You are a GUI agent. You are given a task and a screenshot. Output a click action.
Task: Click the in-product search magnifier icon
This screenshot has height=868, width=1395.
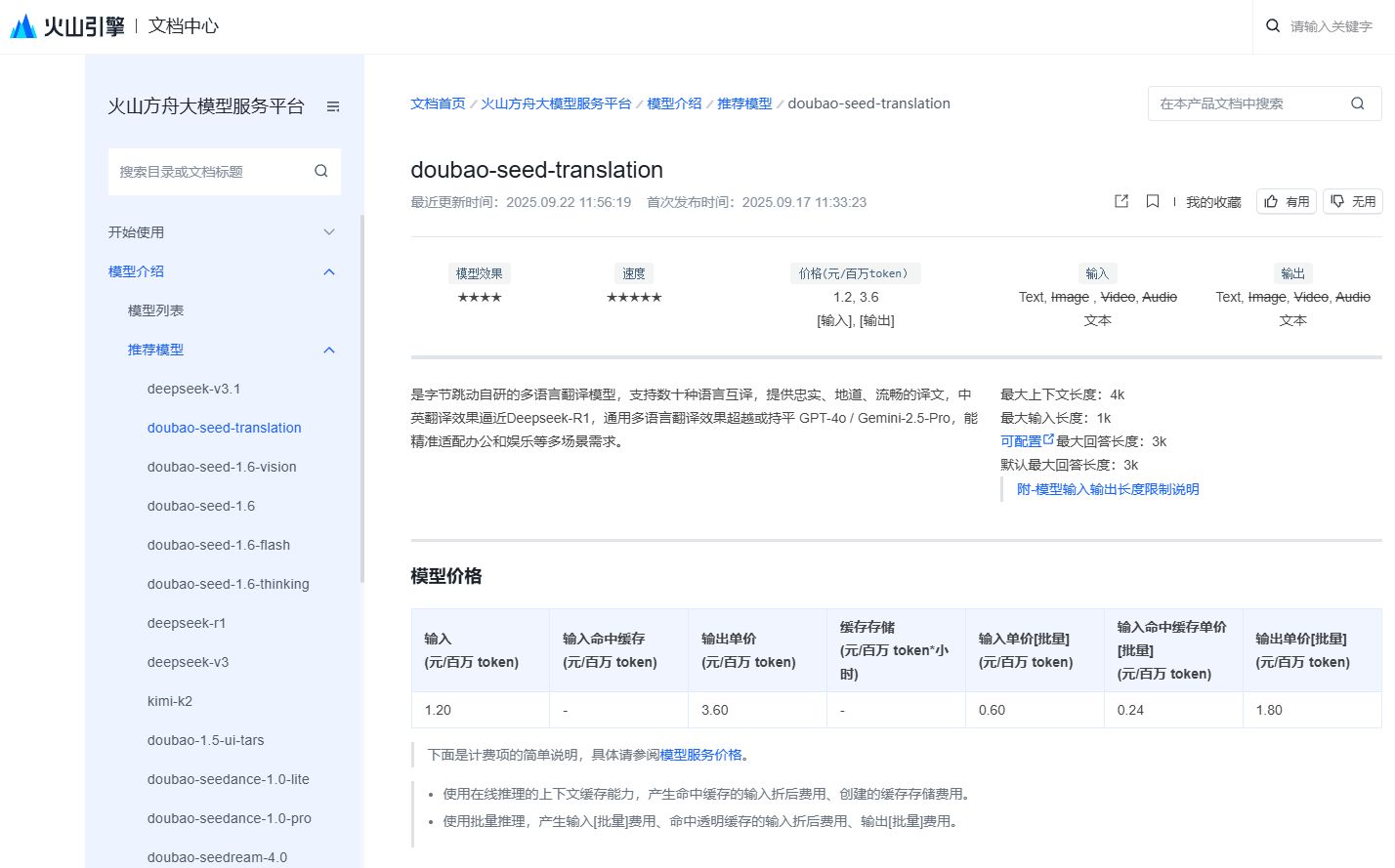pyautogui.click(x=1358, y=103)
